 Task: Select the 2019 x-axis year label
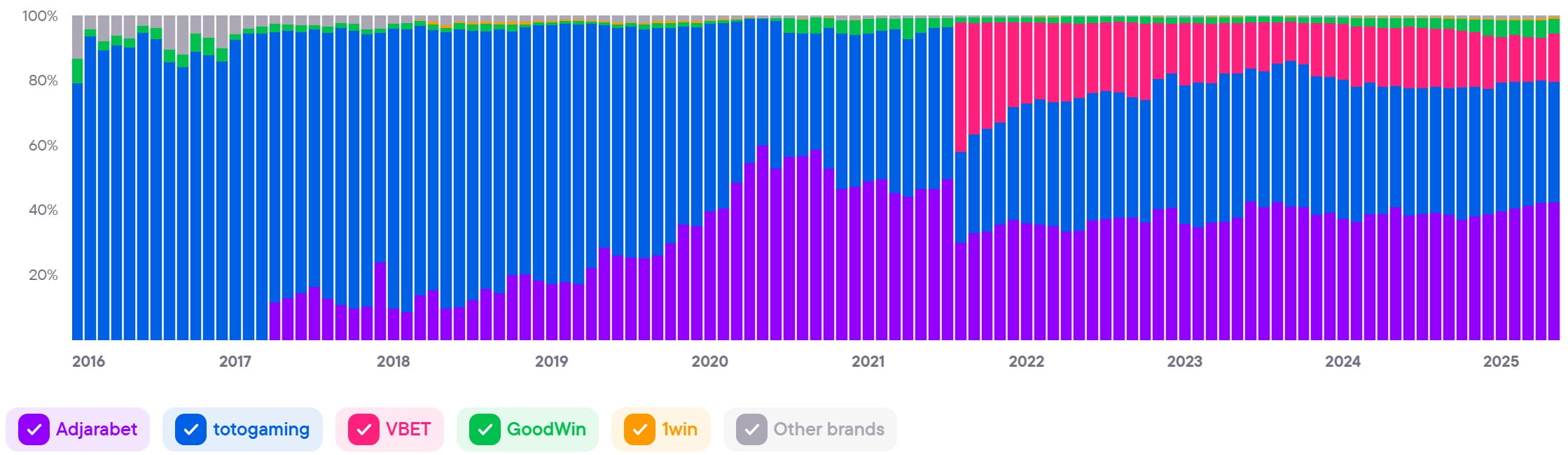click(x=551, y=361)
